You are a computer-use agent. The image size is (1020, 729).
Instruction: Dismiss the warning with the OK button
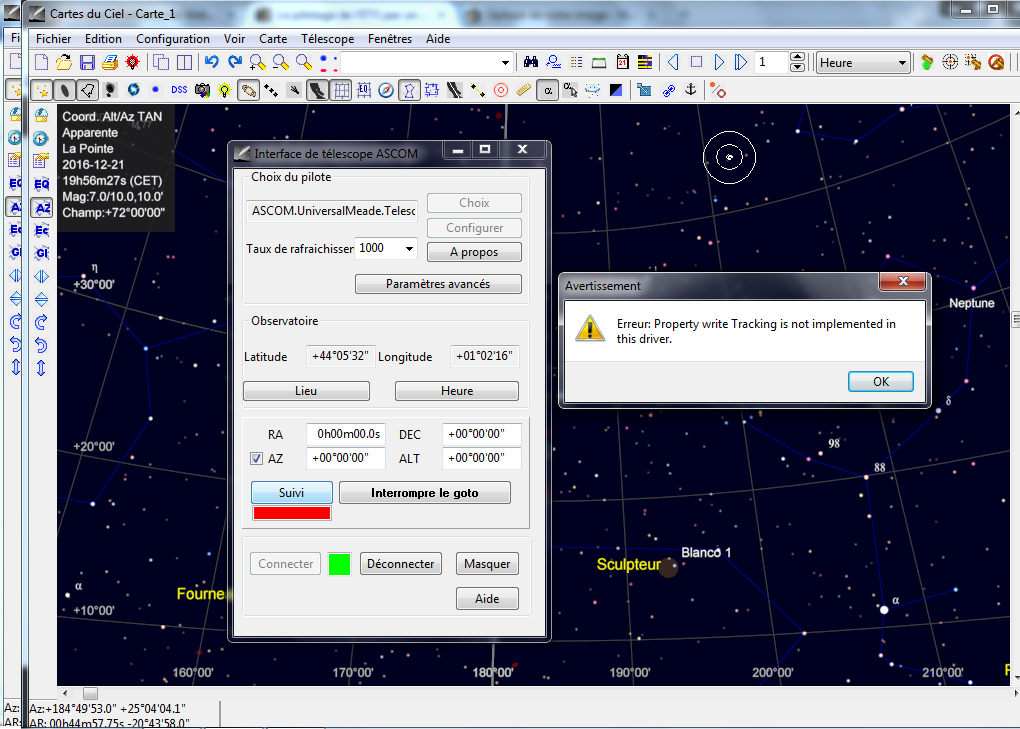click(880, 381)
